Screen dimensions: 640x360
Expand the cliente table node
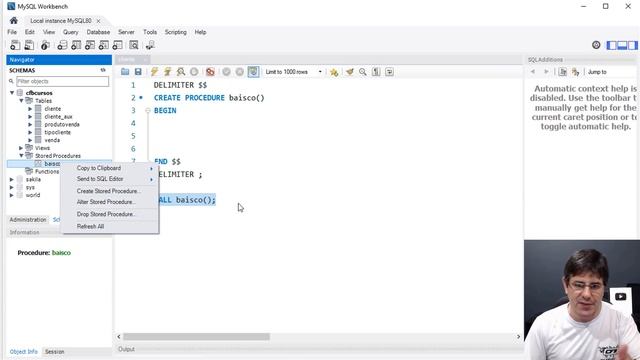pos(30,109)
